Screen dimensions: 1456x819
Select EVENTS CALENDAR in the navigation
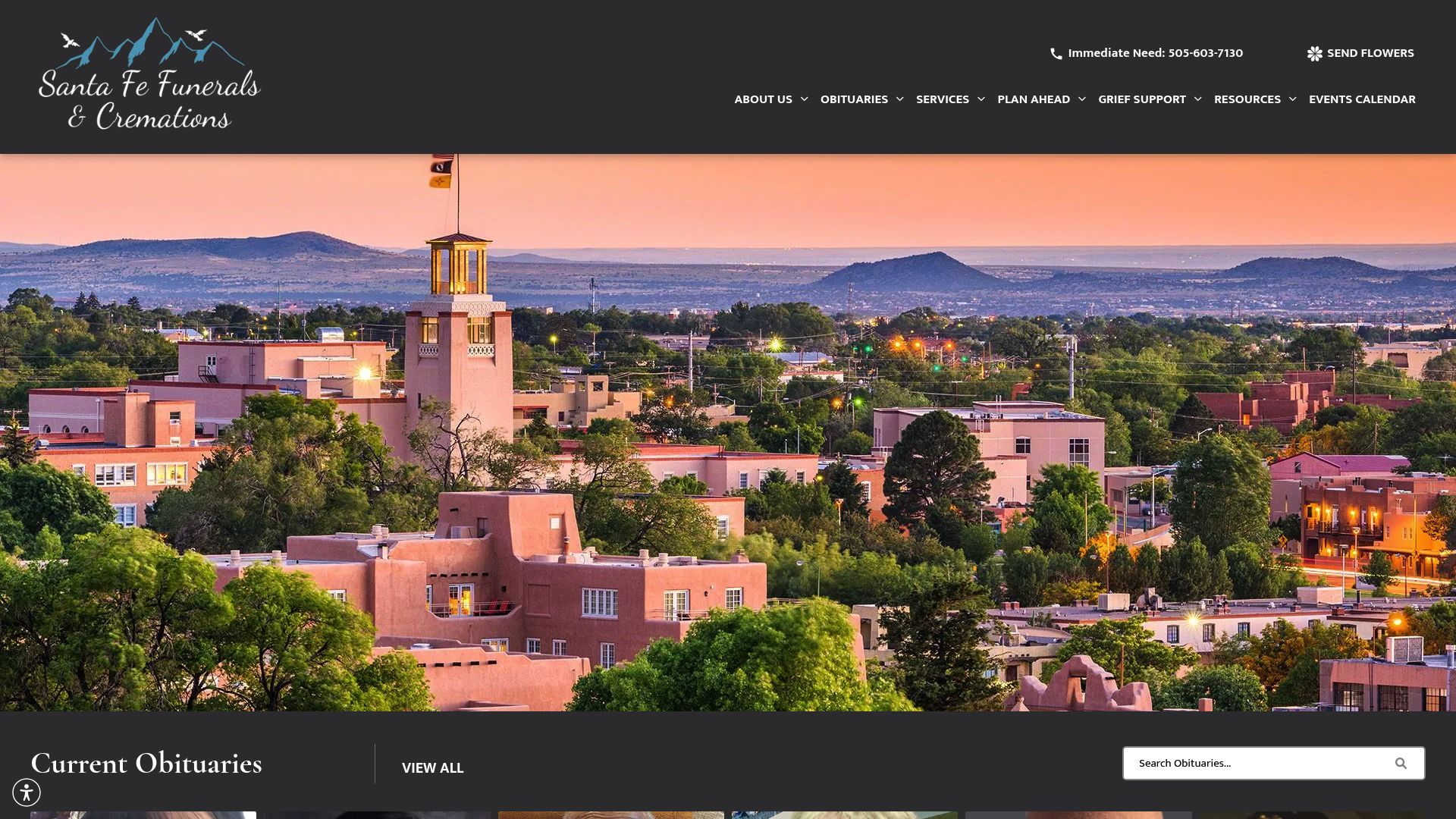coord(1361,99)
